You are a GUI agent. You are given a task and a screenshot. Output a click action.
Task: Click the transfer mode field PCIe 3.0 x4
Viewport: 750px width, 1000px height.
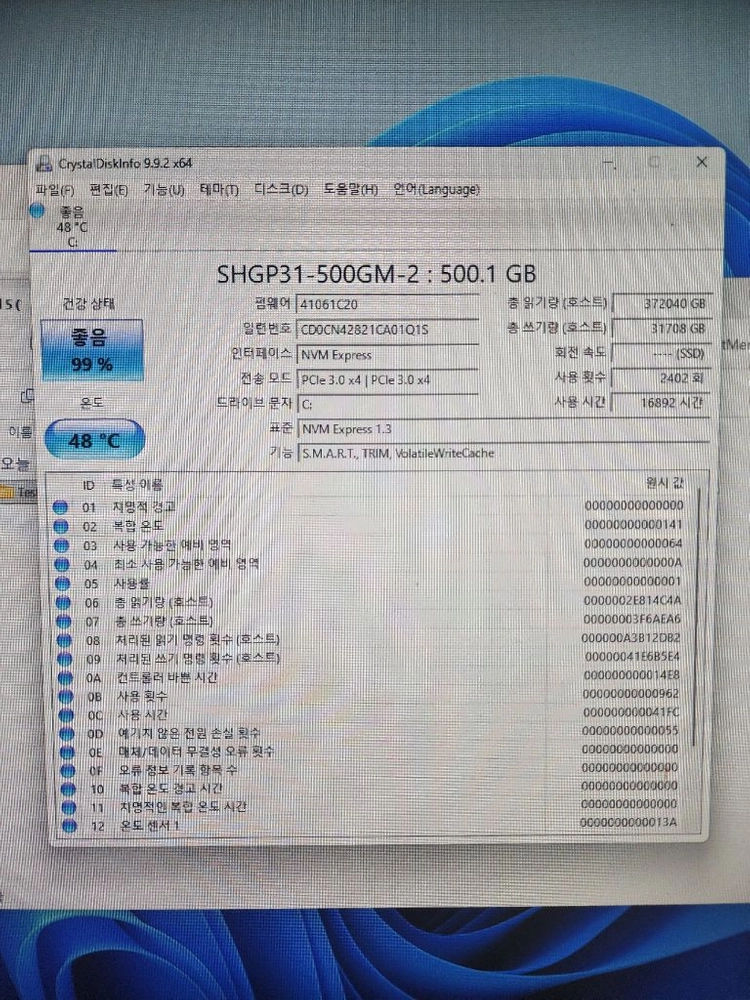click(x=387, y=379)
